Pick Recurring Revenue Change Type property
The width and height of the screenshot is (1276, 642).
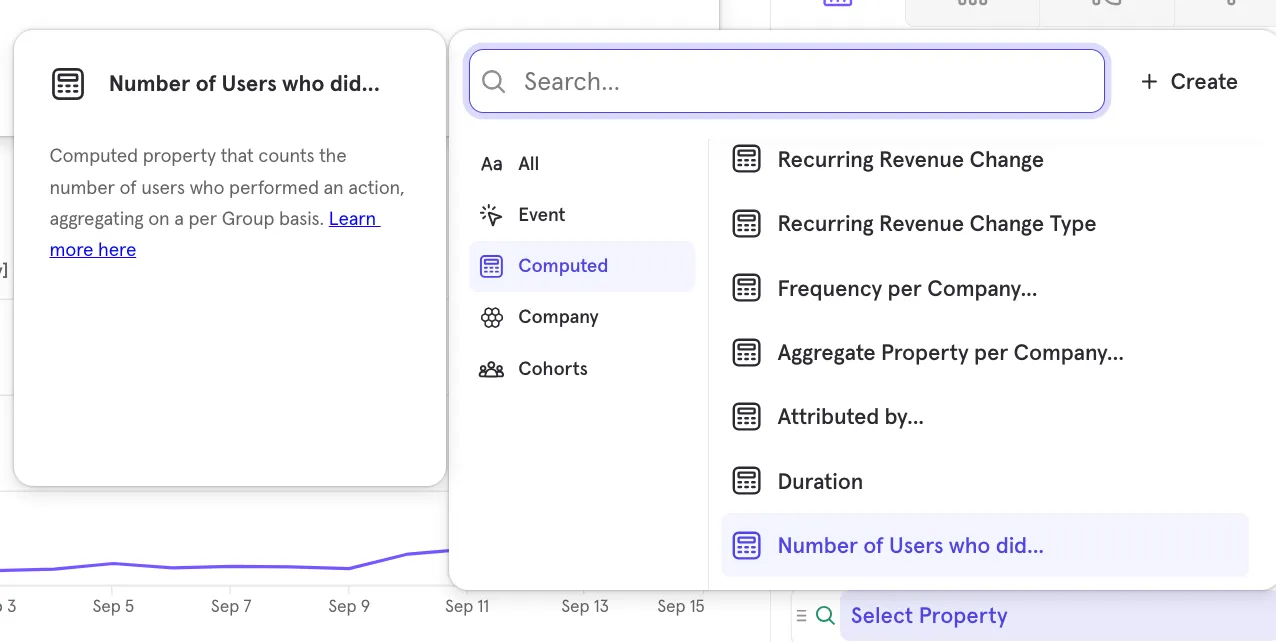coord(936,224)
